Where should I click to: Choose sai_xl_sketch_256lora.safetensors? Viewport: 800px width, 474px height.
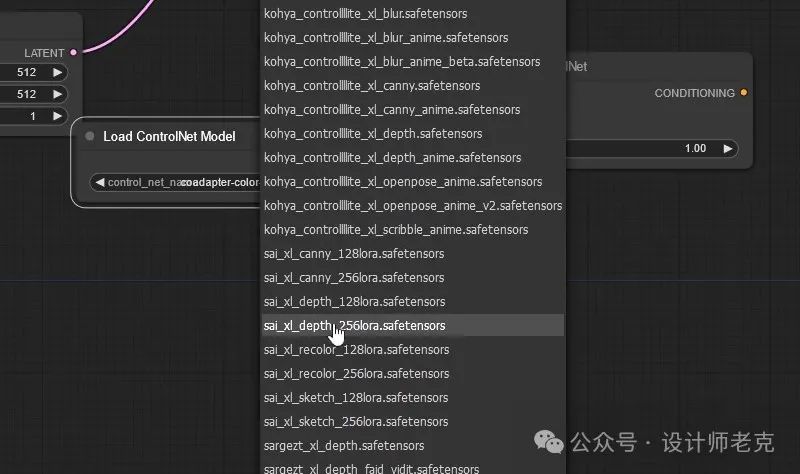[x=412, y=421]
